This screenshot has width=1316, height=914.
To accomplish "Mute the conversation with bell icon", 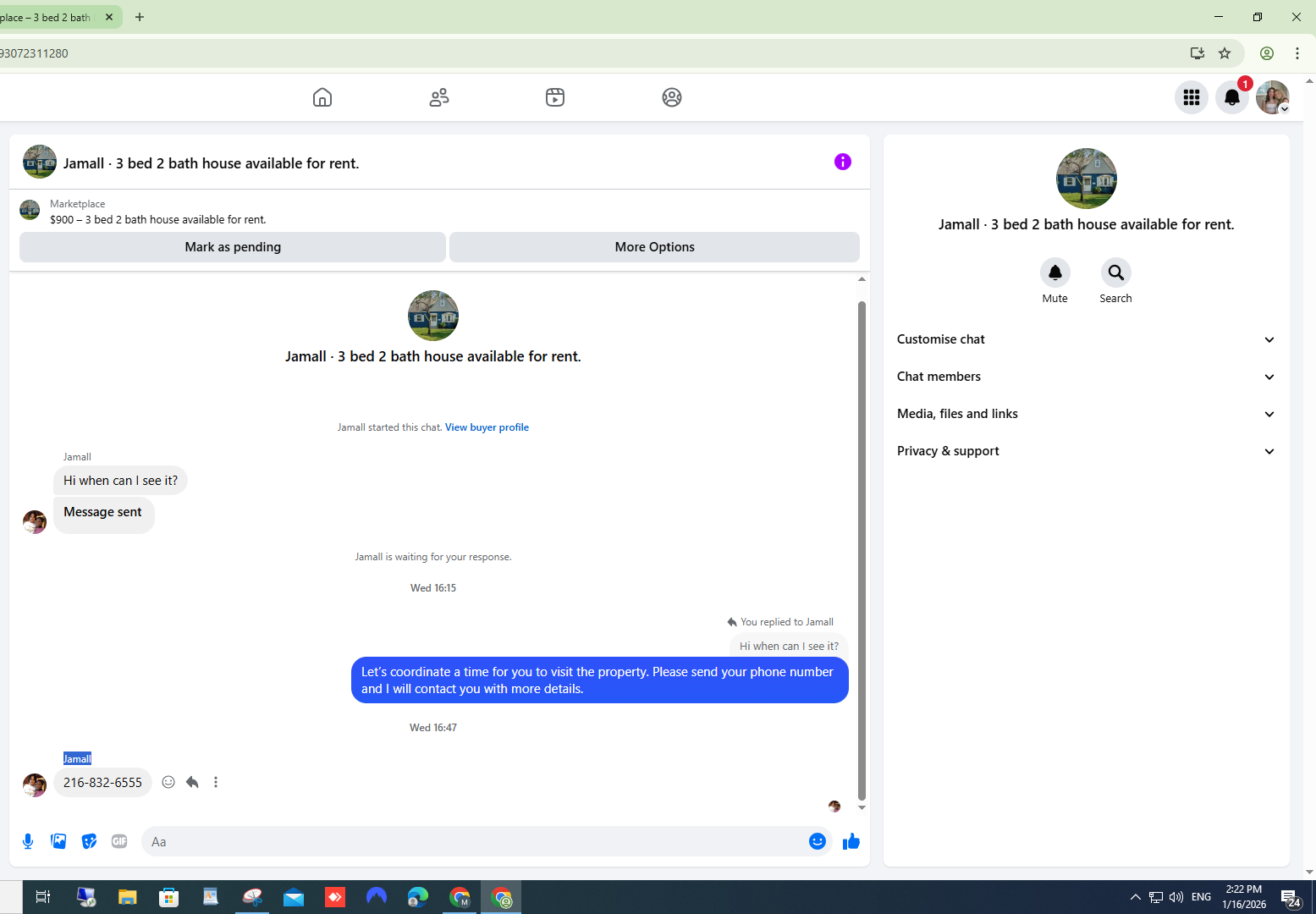I will point(1055,273).
